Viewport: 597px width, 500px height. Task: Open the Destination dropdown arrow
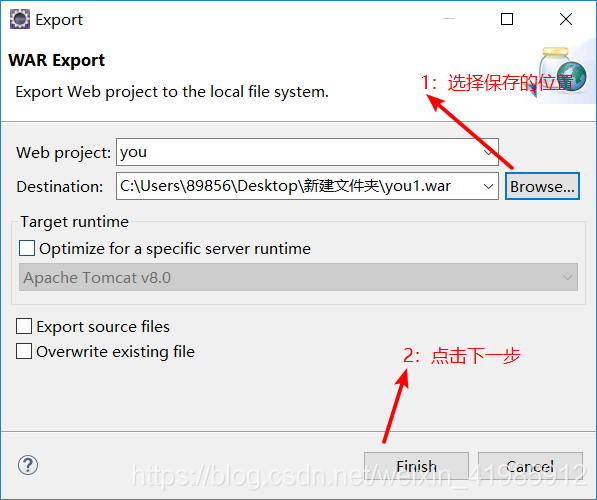click(x=488, y=187)
